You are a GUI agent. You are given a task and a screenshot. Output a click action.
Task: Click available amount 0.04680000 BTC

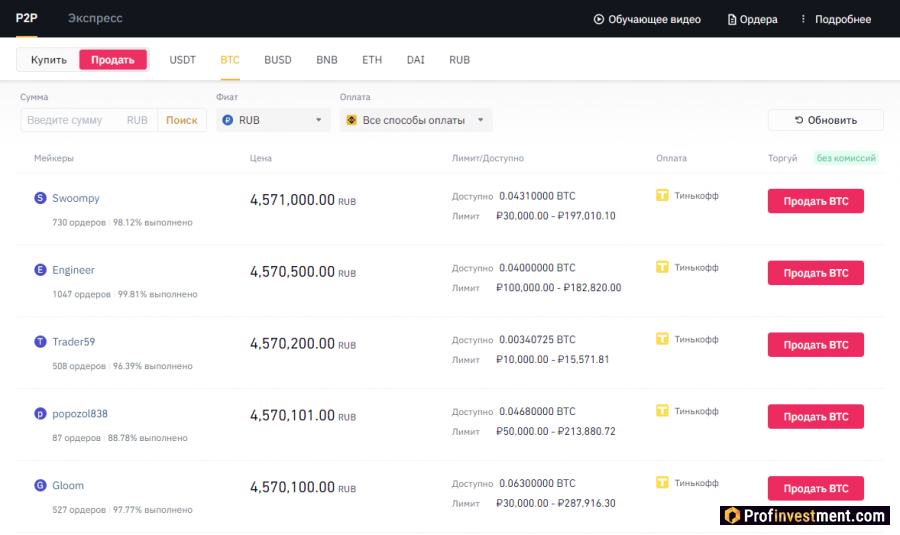click(x=537, y=411)
